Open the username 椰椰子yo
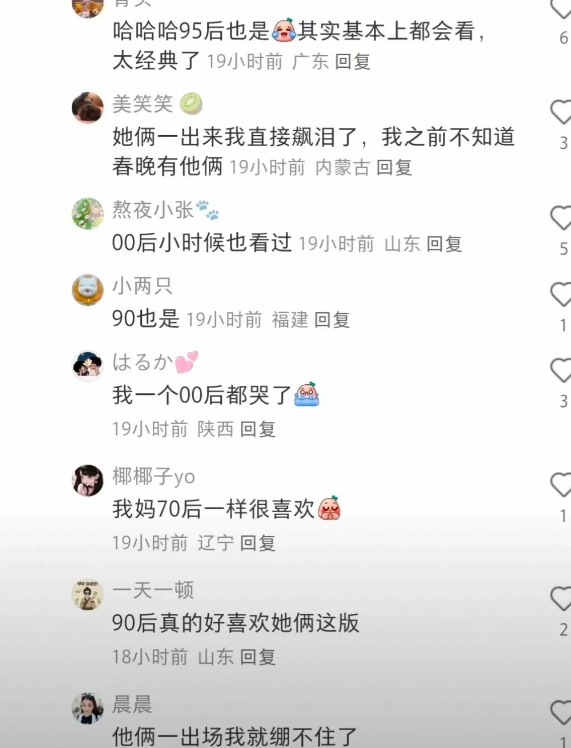 tap(154, 476)
